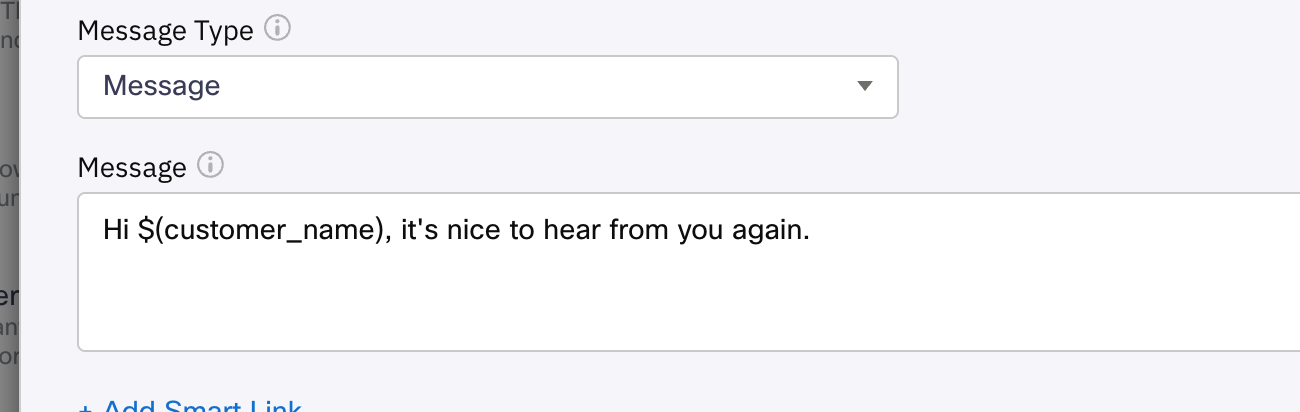Open the Add Smart Link link
The image size is (1300, 412).
click(202, 408)
